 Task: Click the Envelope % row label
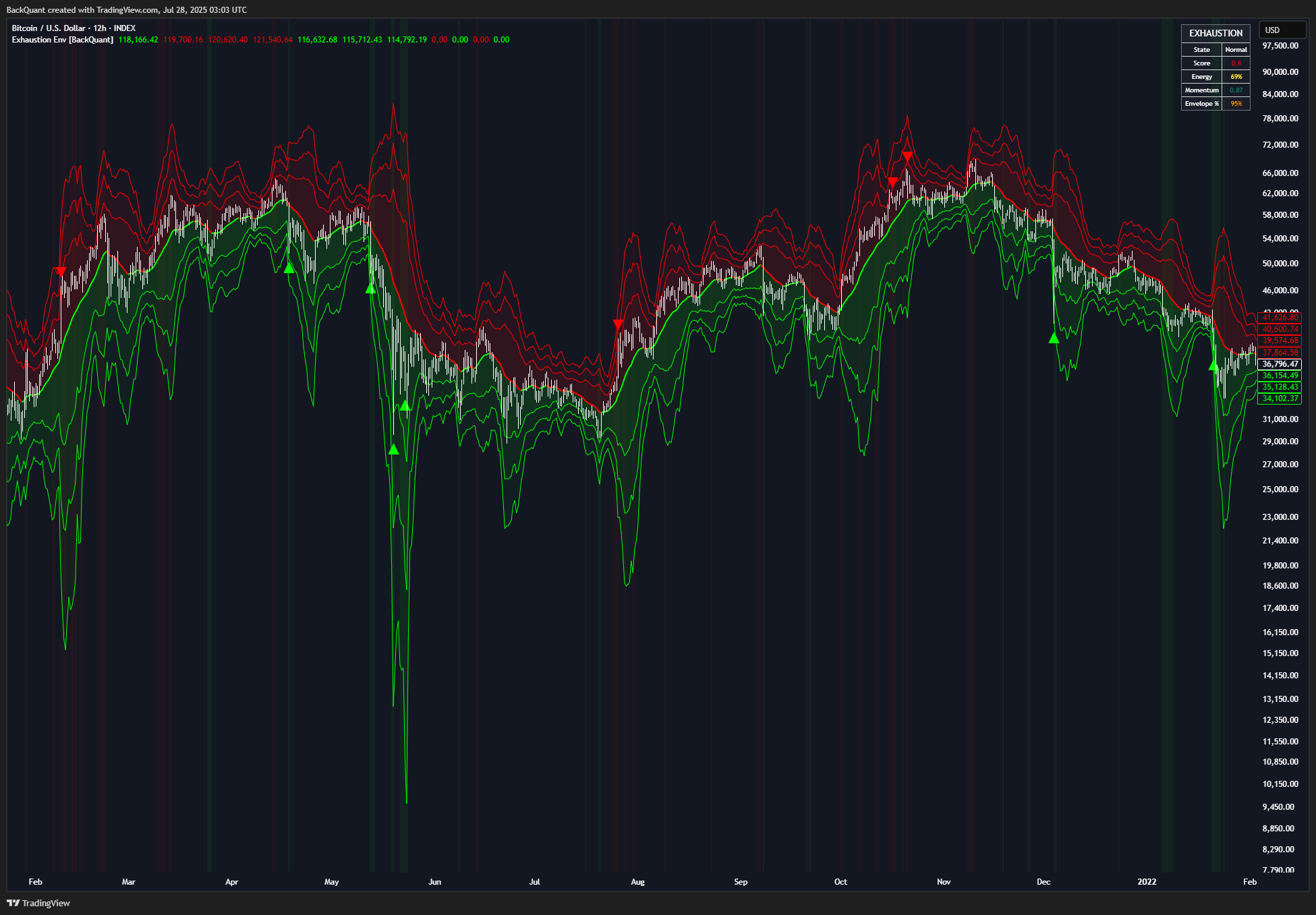[x=1201, y=104]
